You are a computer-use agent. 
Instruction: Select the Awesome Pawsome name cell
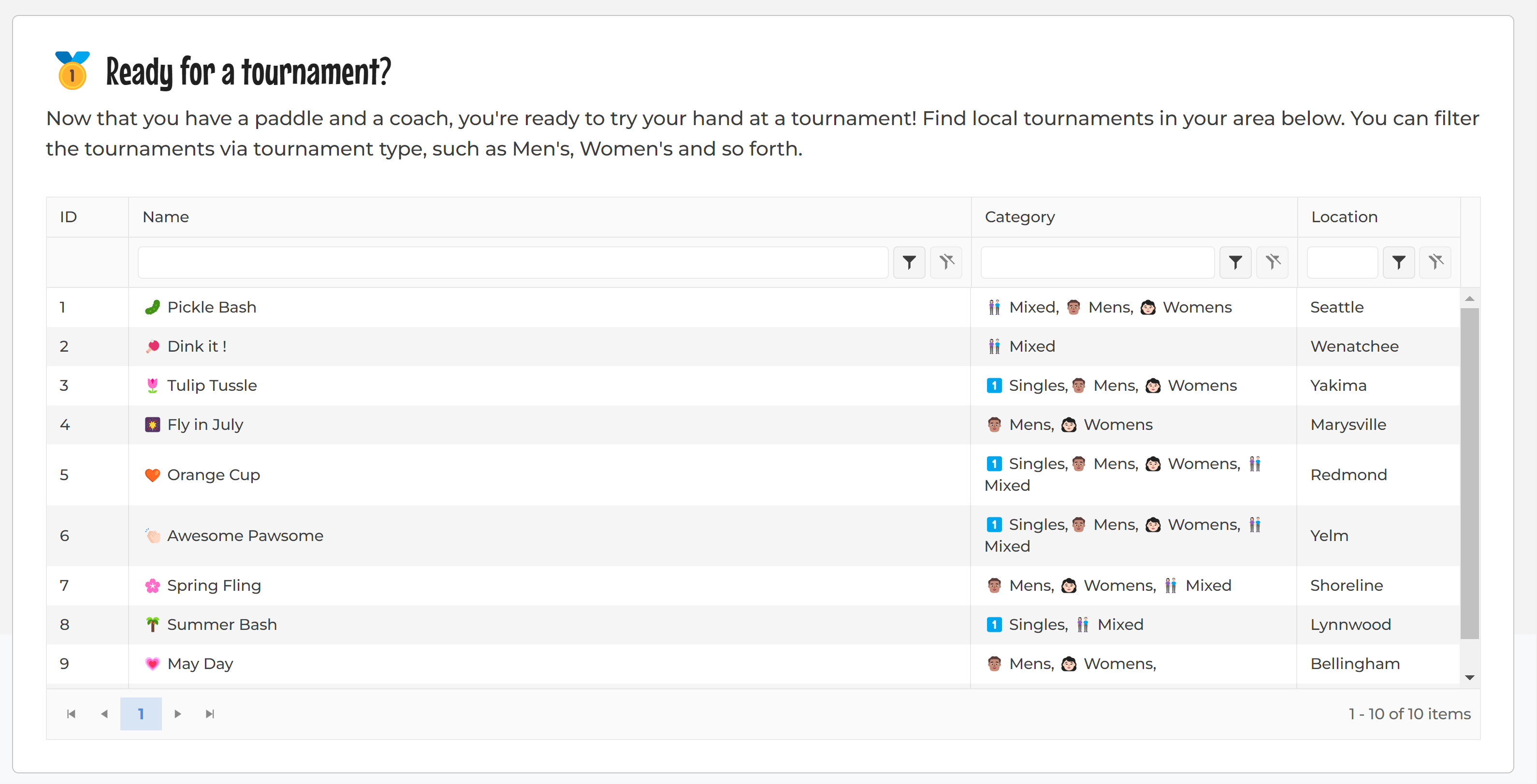(550, 535)
